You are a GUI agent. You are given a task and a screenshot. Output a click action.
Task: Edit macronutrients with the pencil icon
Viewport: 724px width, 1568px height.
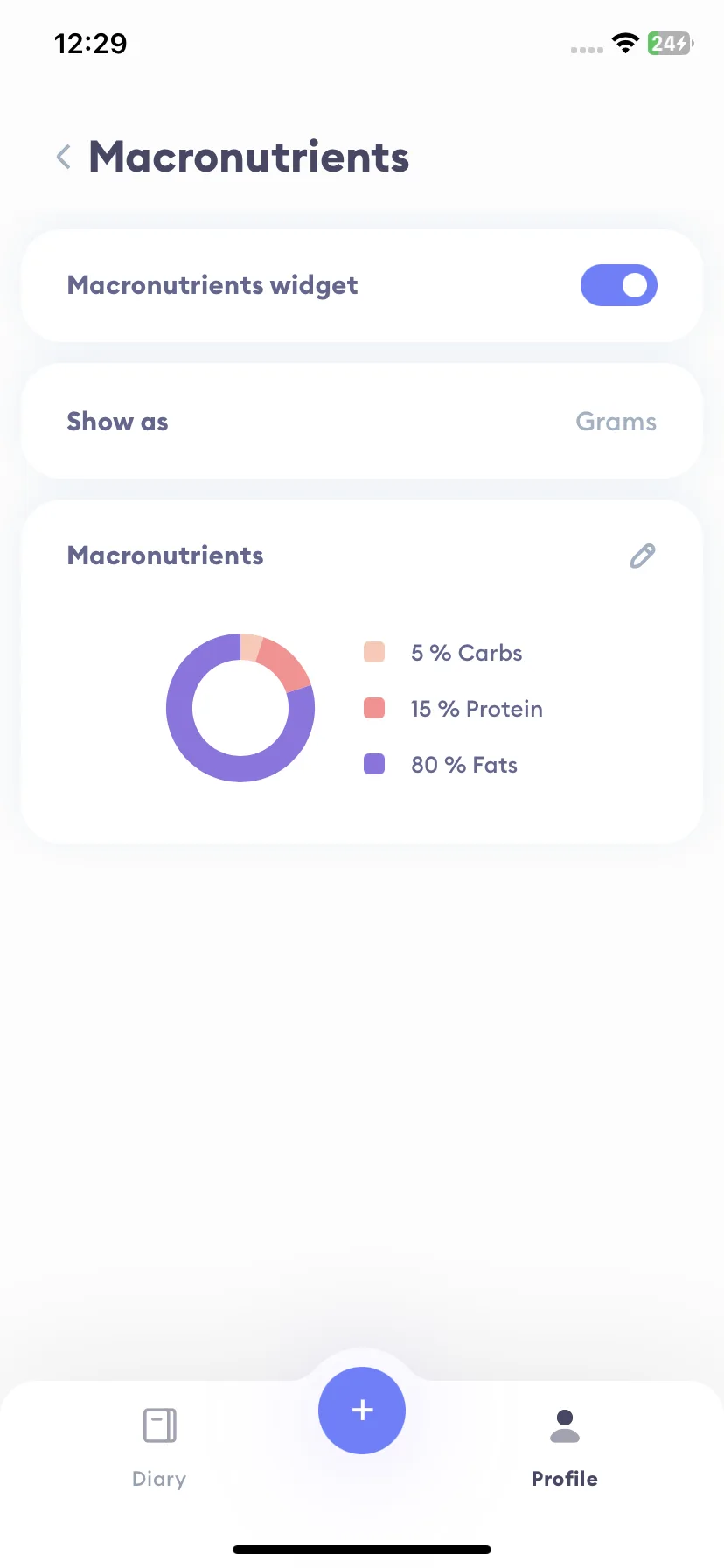click(x=643, y=556)
